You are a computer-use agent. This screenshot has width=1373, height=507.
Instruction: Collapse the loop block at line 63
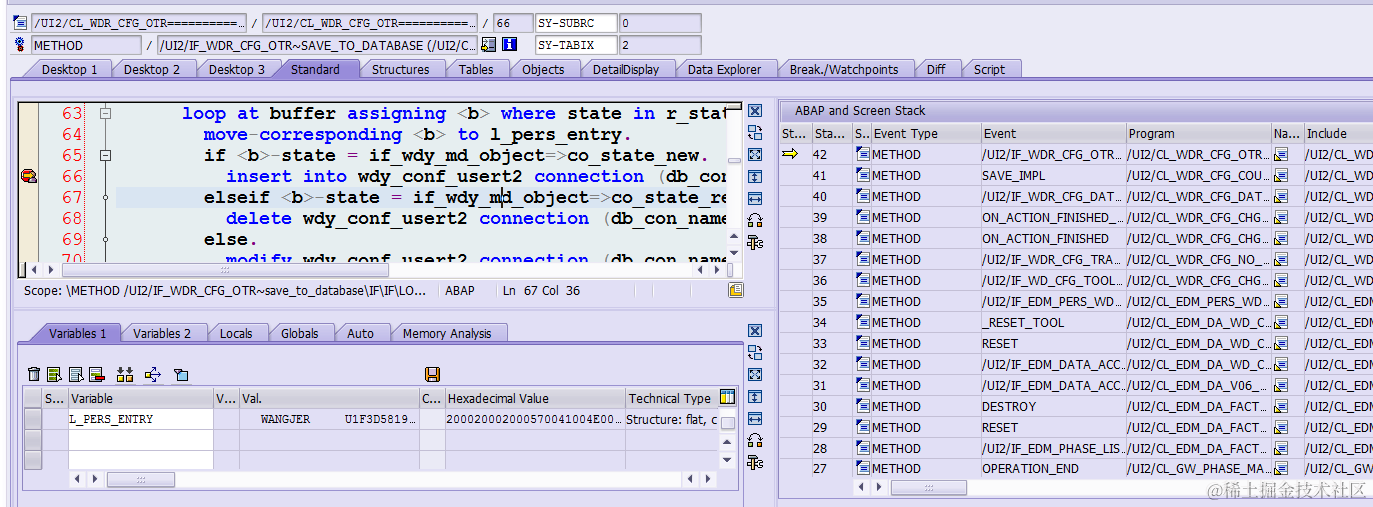105,114
